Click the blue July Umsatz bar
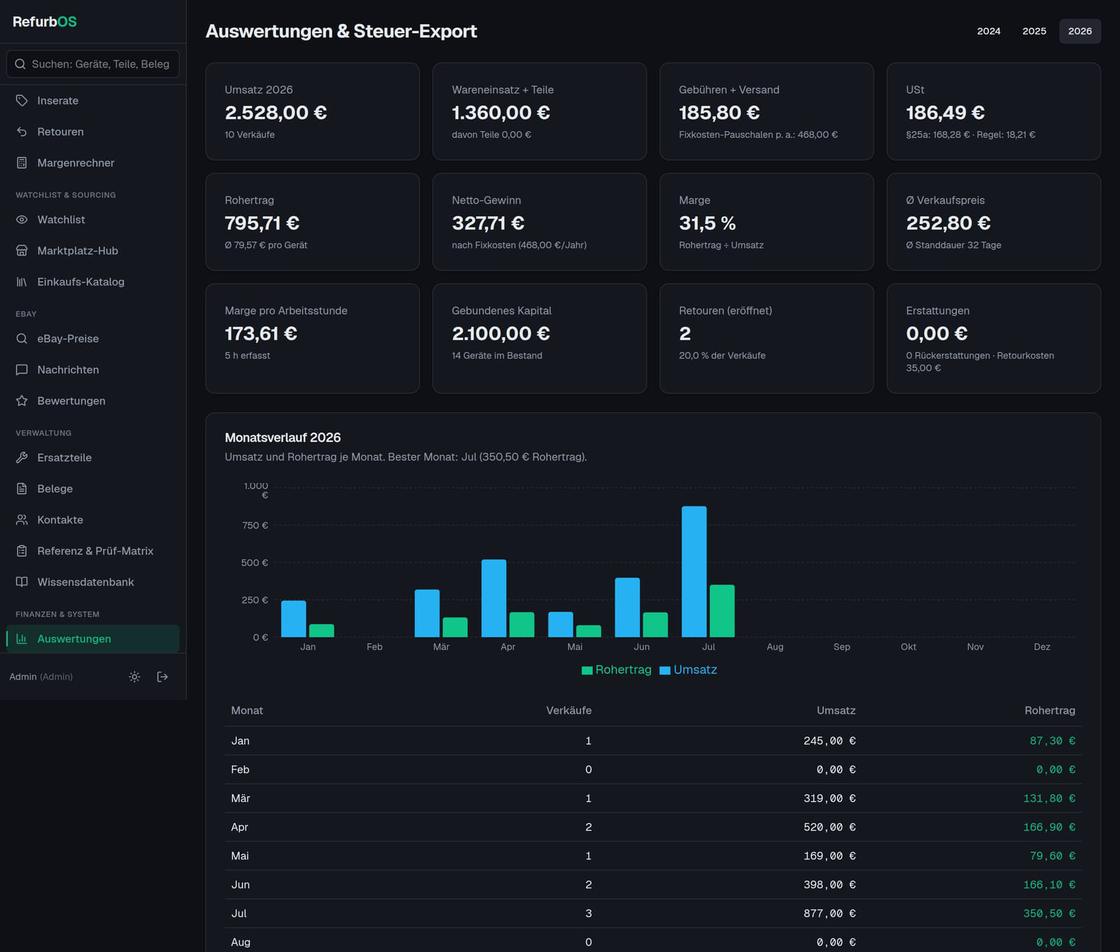The width and height of the screenshot is (1120, 952). 694,571
